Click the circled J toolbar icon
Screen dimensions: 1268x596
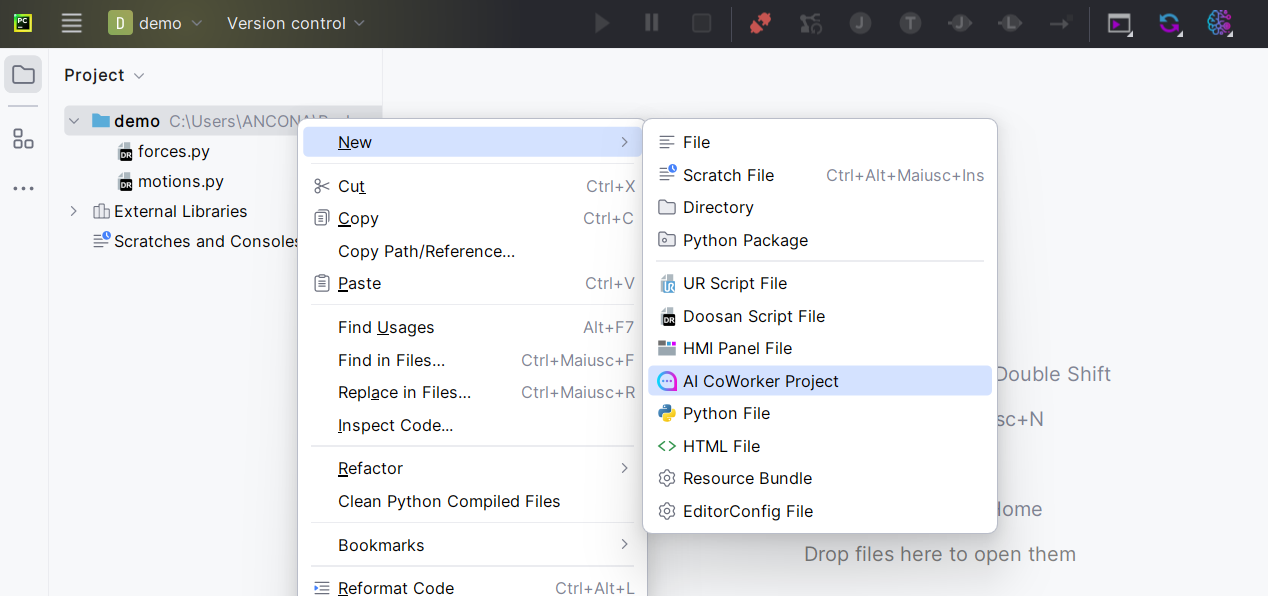pos(860,23)
